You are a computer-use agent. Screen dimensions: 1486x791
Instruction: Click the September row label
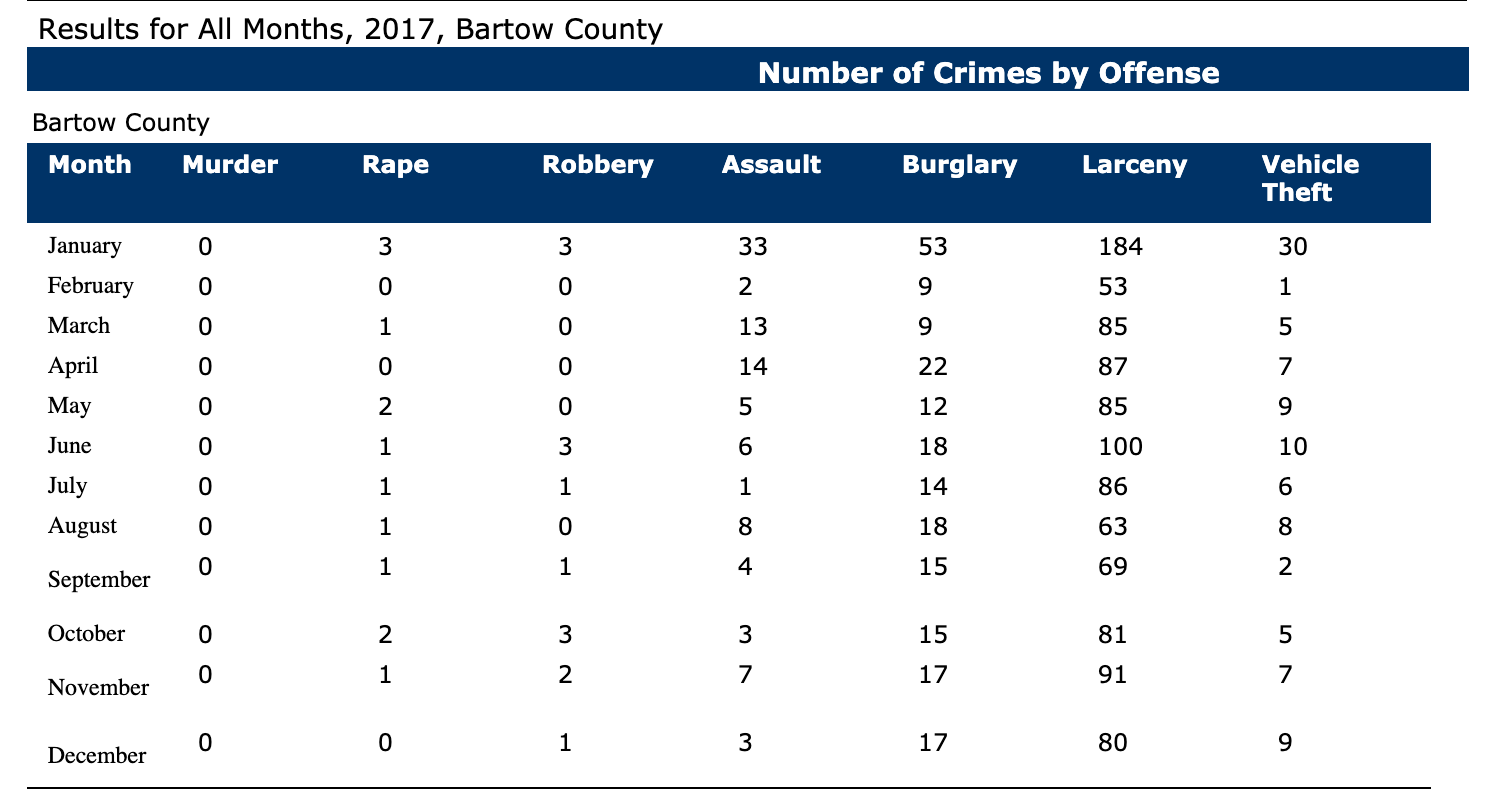[x=99, y=580]
